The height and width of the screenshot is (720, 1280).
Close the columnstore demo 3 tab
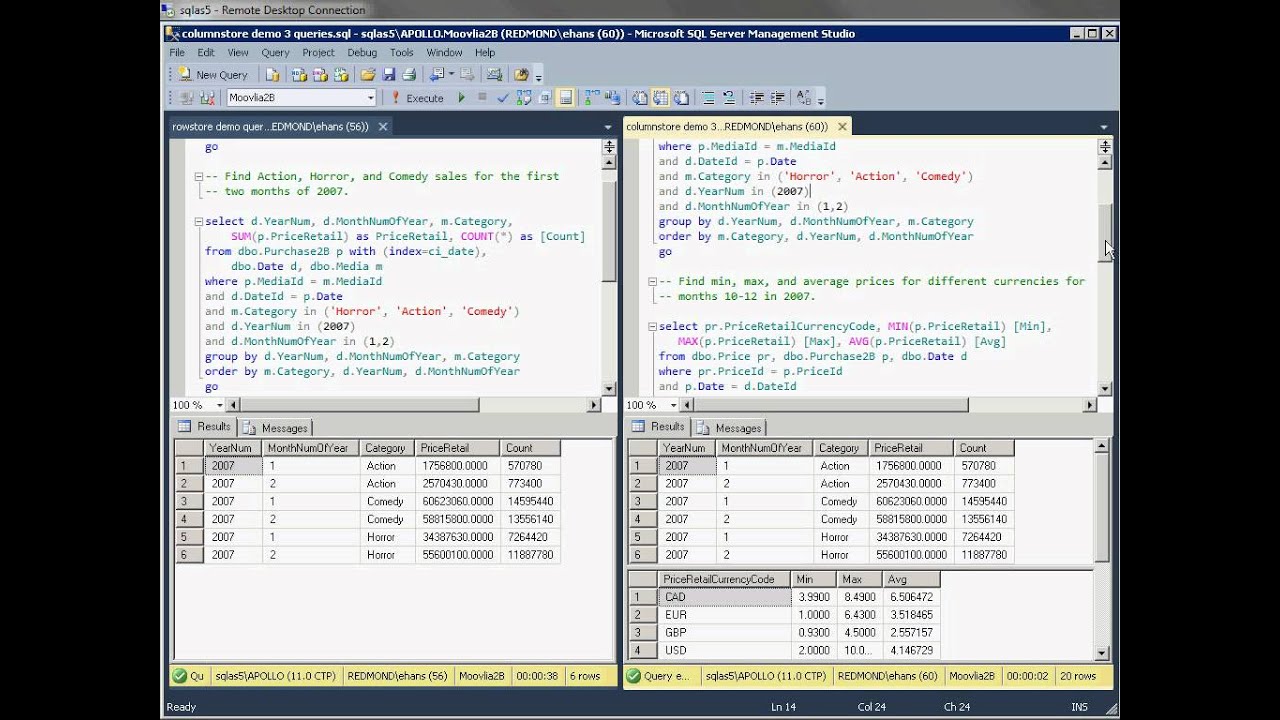tap(842, 127)
